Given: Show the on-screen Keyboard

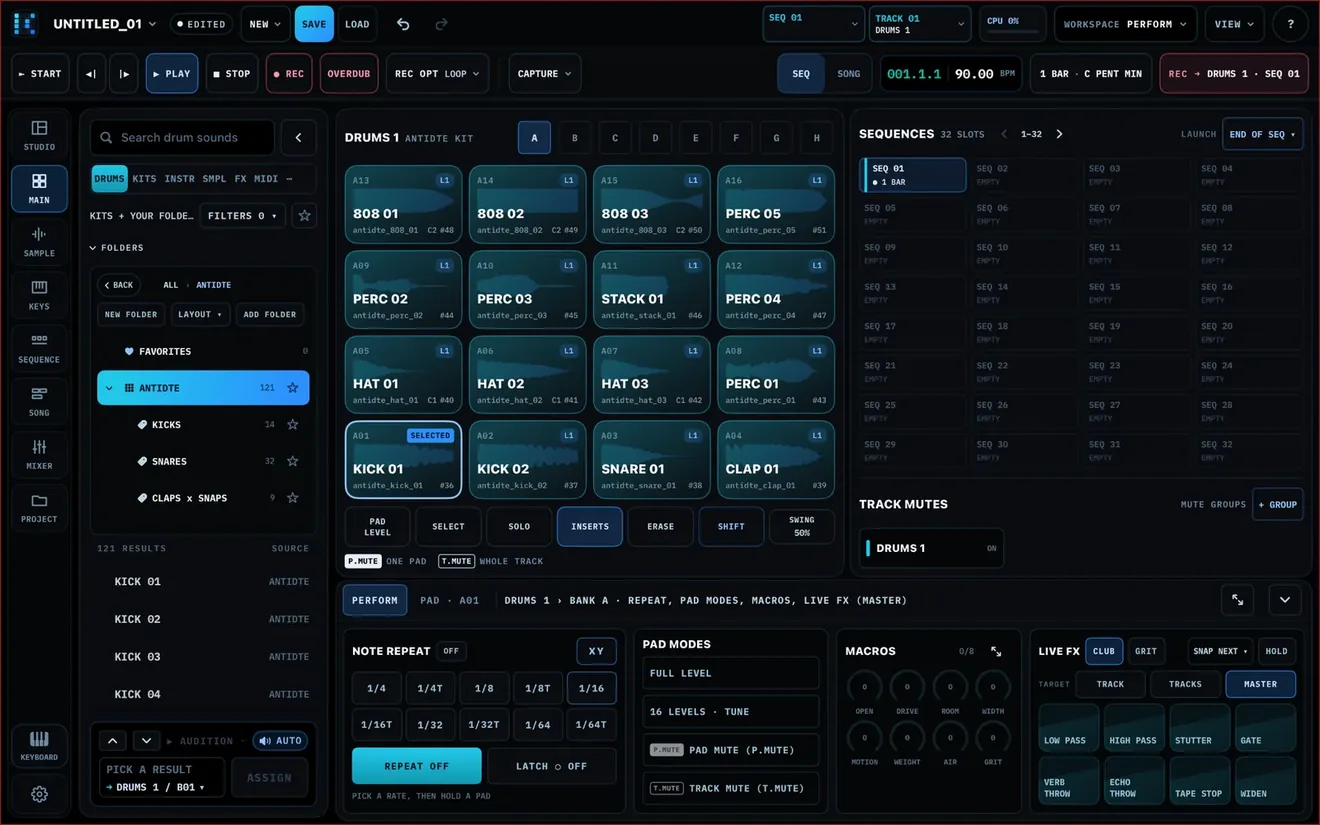Looking at the screenshot, I should pos(39,745).
